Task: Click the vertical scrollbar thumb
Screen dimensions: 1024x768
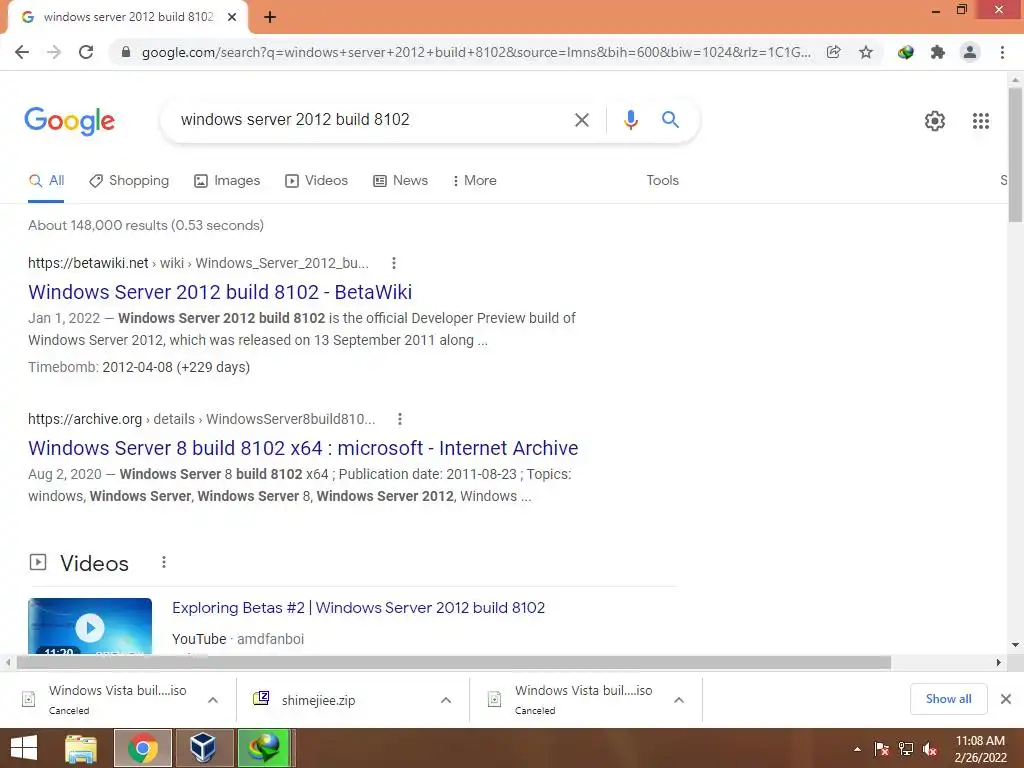Action: [x=1016, y=154]
